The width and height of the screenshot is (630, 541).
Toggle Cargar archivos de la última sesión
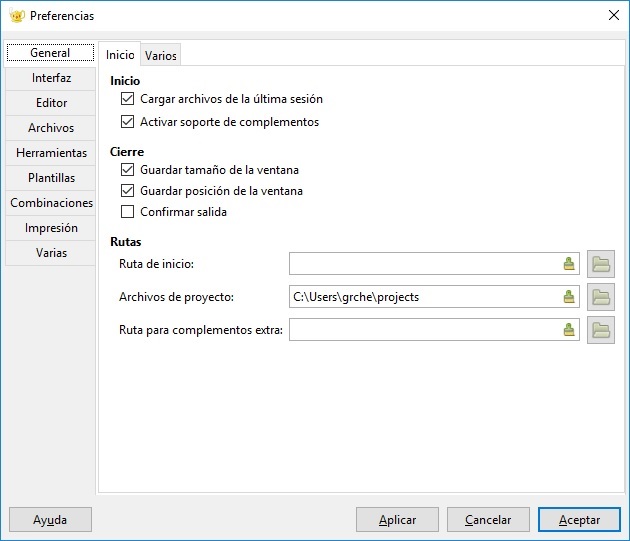(x=127, y=99)
